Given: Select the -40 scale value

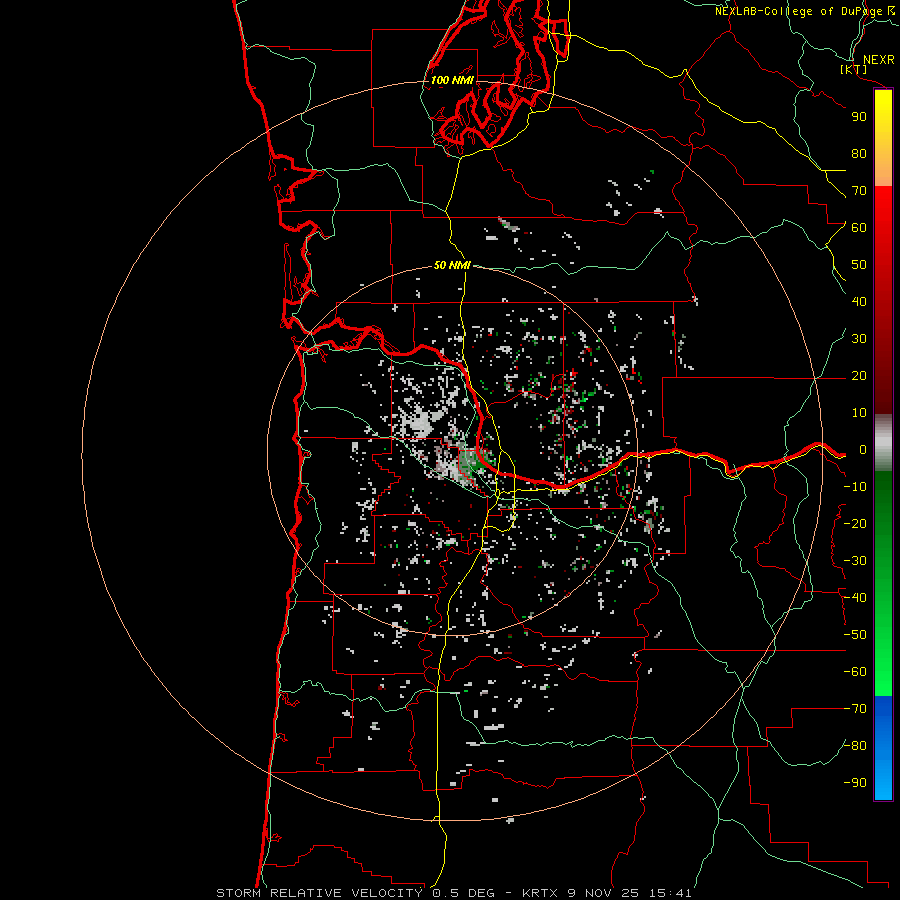Looking at the screenshot, I should 855,598.
